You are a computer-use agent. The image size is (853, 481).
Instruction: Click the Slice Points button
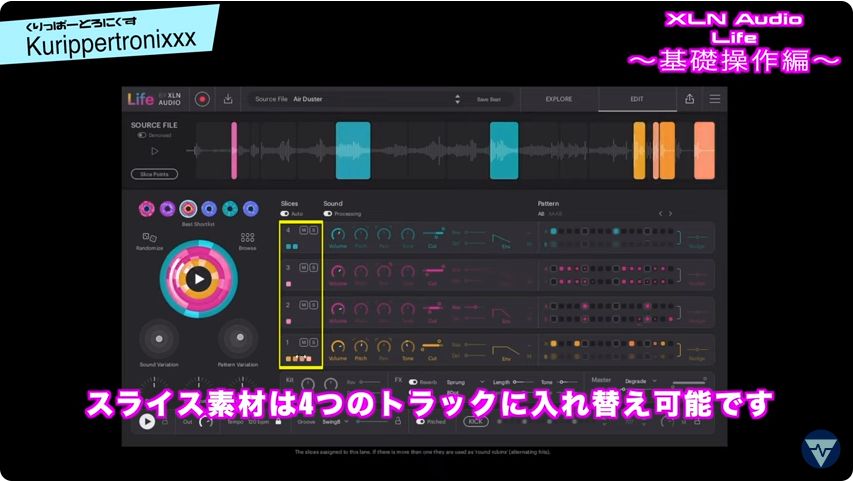point(154,174)
